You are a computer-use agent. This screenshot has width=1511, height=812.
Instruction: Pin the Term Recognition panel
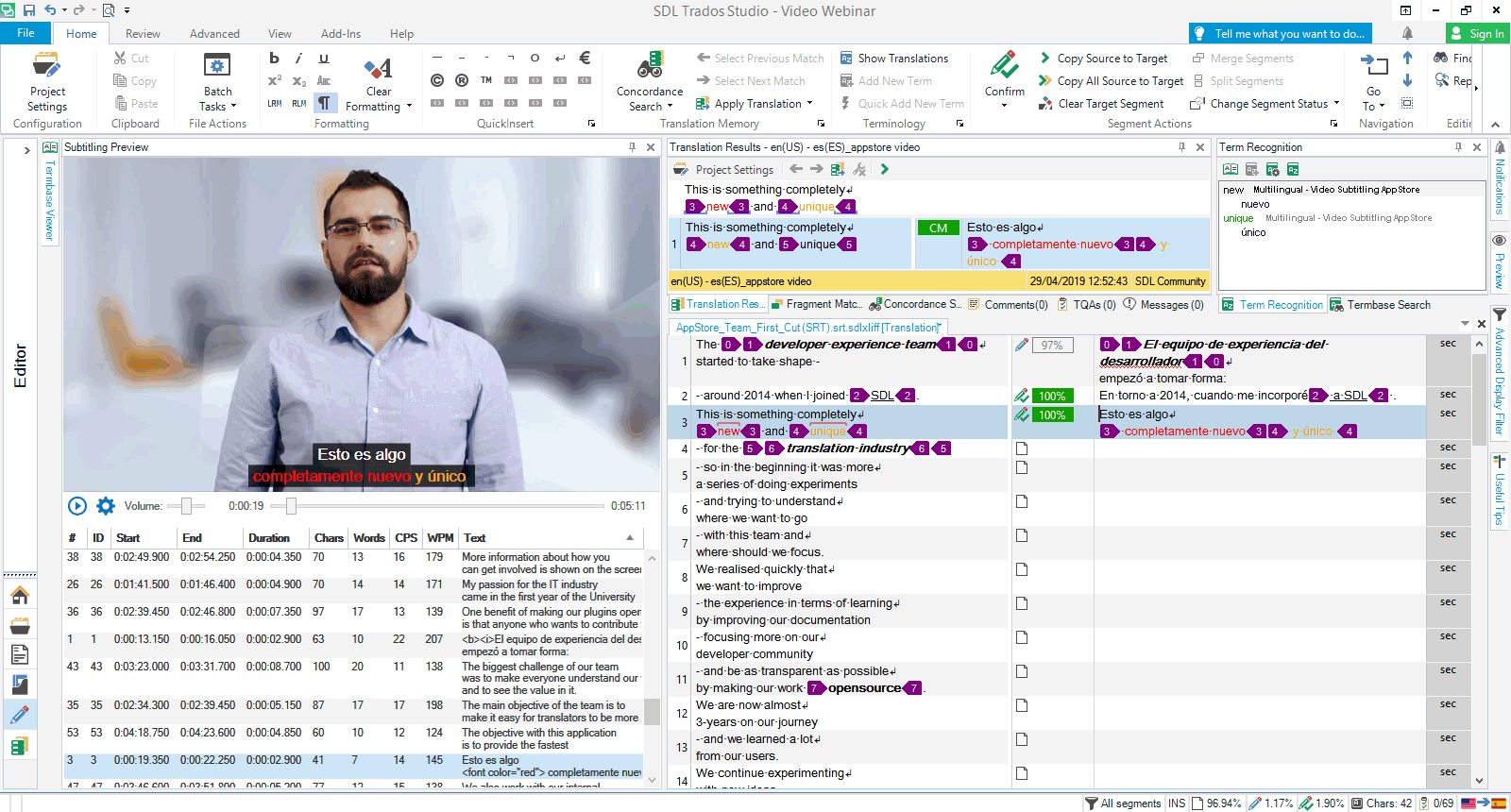coord(1458,147)
